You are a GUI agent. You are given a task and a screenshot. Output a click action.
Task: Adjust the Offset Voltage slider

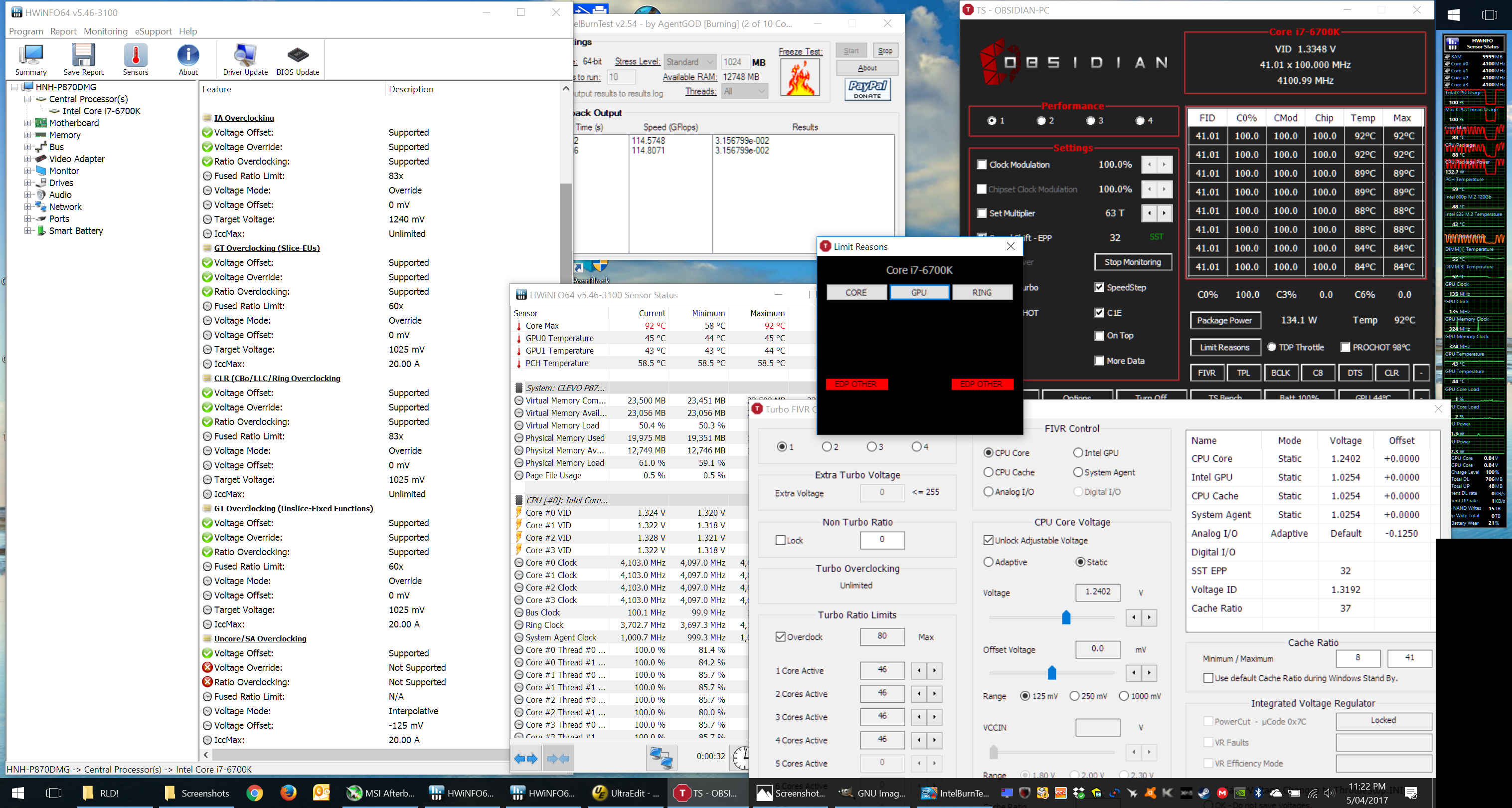(x=1052, y=673)
